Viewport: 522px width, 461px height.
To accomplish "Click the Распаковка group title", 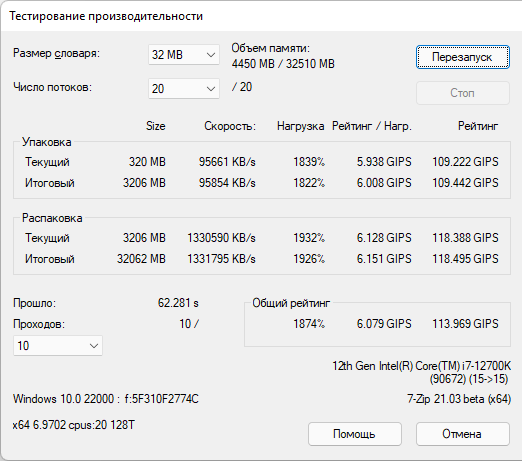I will (52, 218).
